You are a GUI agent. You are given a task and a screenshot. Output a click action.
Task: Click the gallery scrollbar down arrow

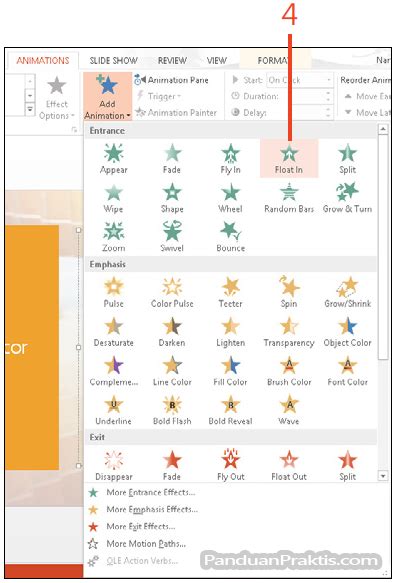pos(383,476)
